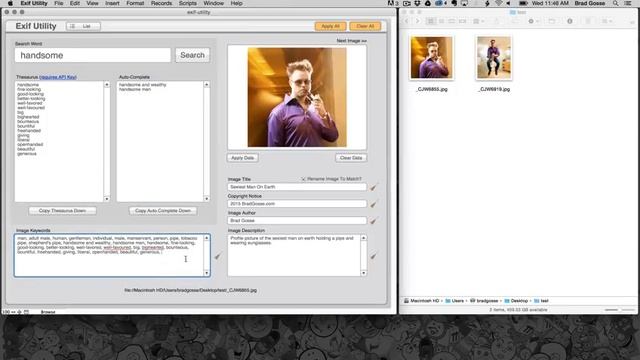Click the Search button
The height and width of the screenshot is (360, 640).
[x=192, y=55]
